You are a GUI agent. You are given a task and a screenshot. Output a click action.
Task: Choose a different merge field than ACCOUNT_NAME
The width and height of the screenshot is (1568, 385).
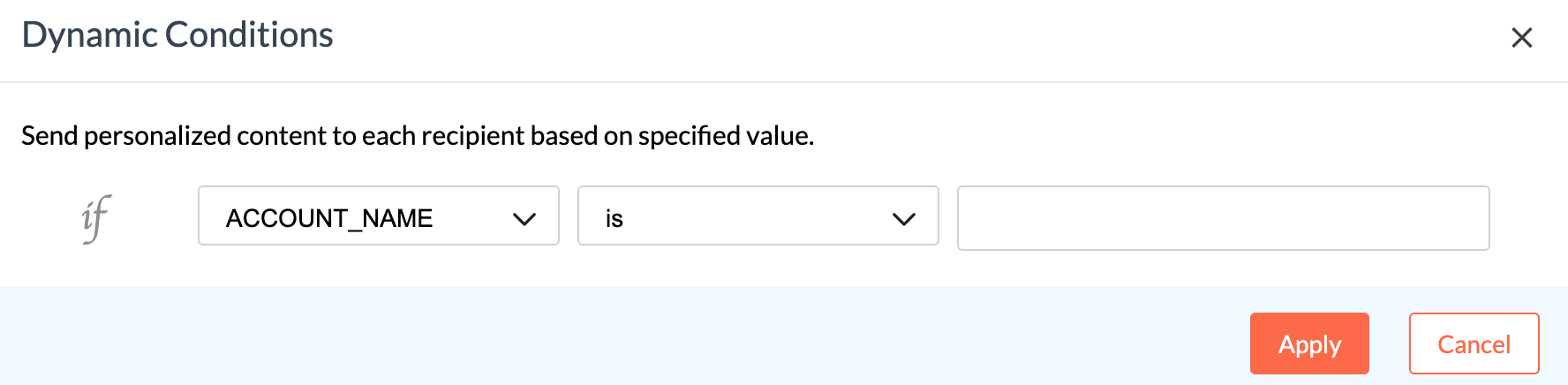(x=378, y=215)
